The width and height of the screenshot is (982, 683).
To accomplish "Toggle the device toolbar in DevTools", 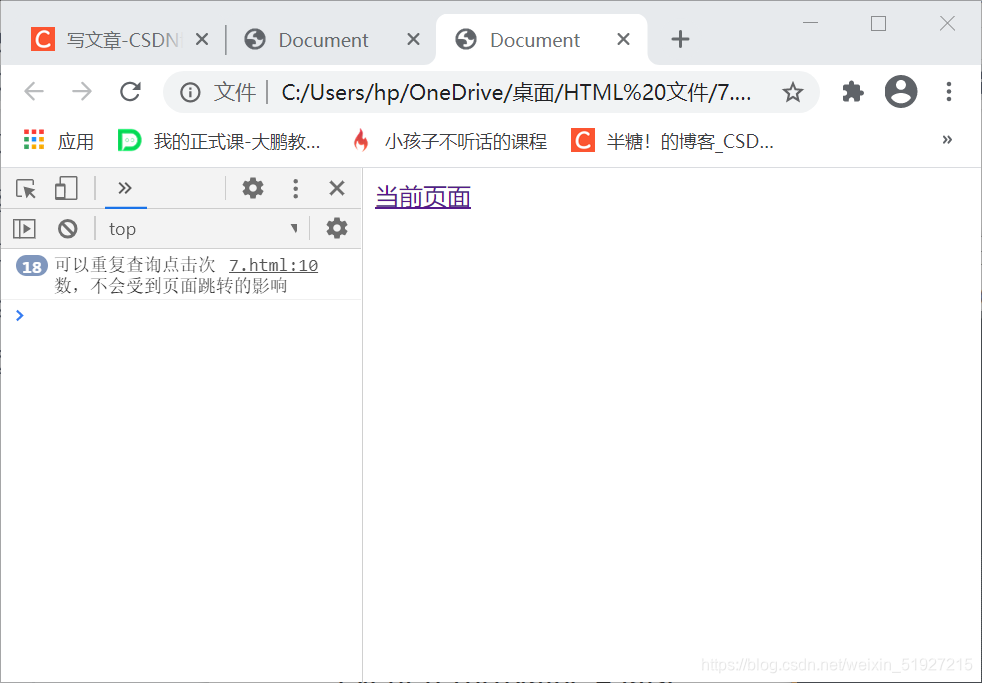I will point(66,188).
